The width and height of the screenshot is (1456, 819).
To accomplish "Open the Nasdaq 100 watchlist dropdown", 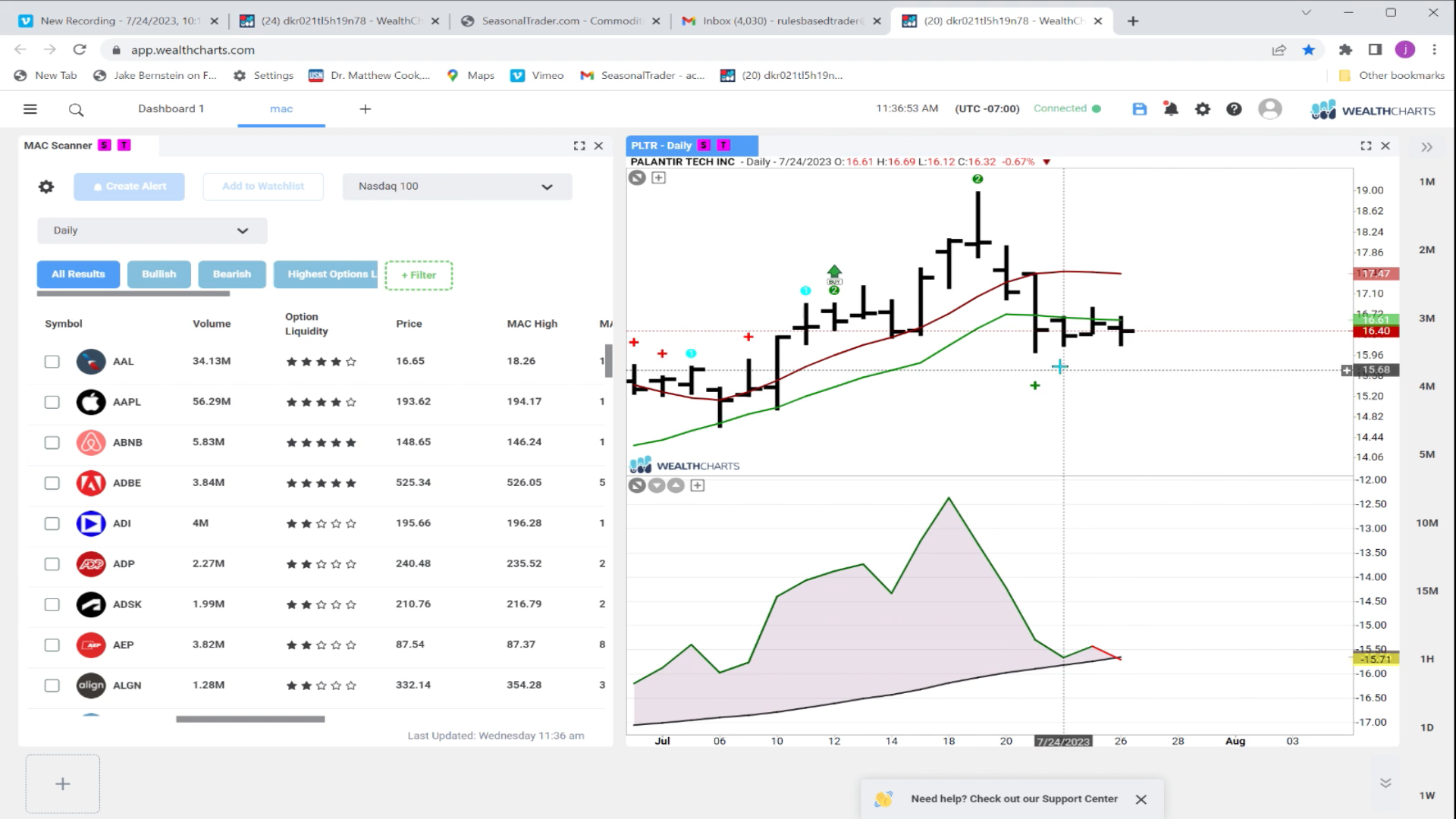I will (x=457, y=187).
